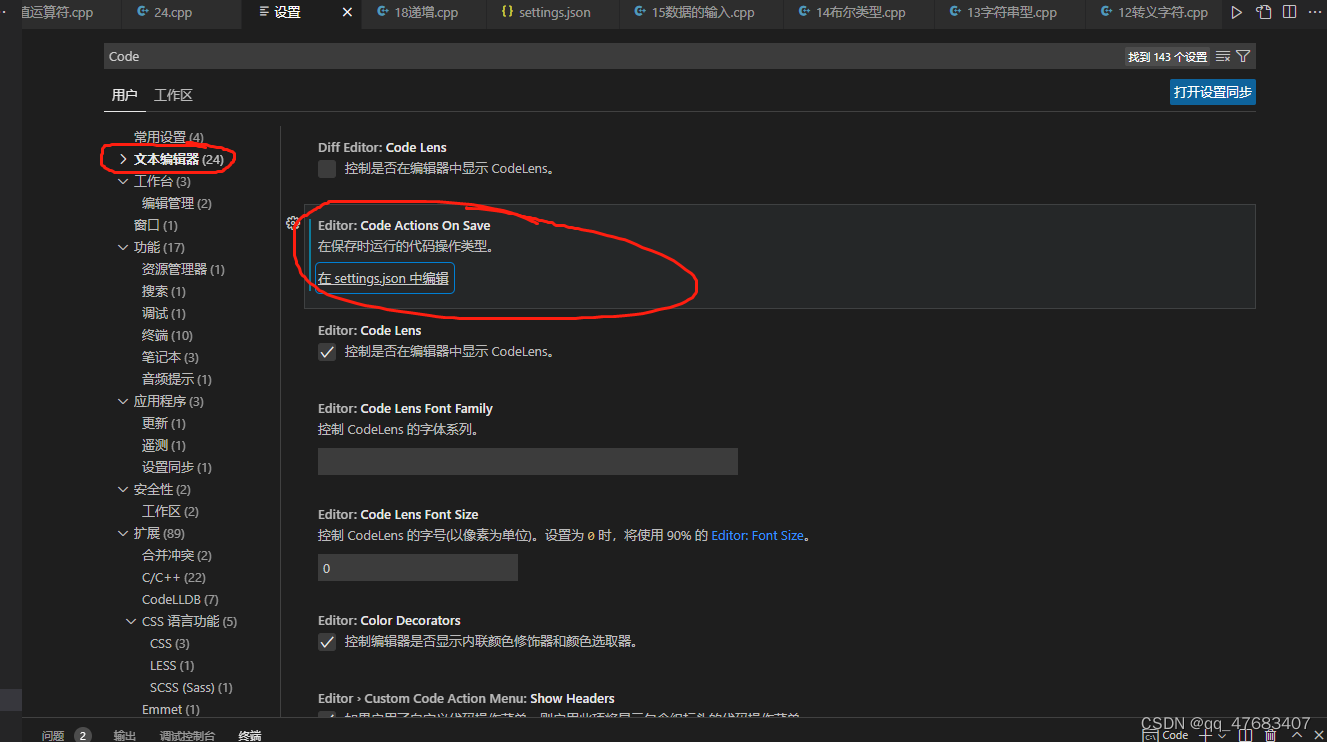Disable the Color Decorators checkbox
The image size is (1327, 742).
click(x=327, y=642)
